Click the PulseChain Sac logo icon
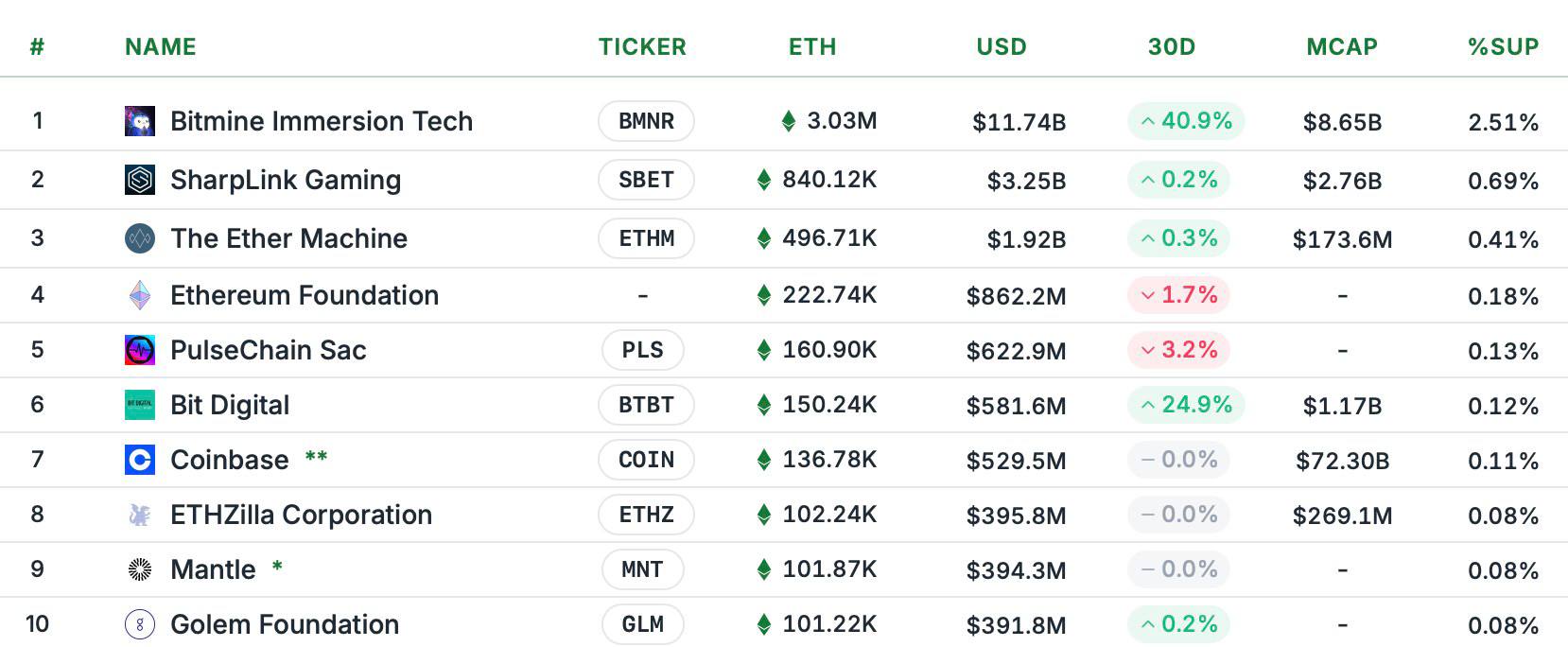This screenshot has width=1568, height=647. click(x=140, y=350)
